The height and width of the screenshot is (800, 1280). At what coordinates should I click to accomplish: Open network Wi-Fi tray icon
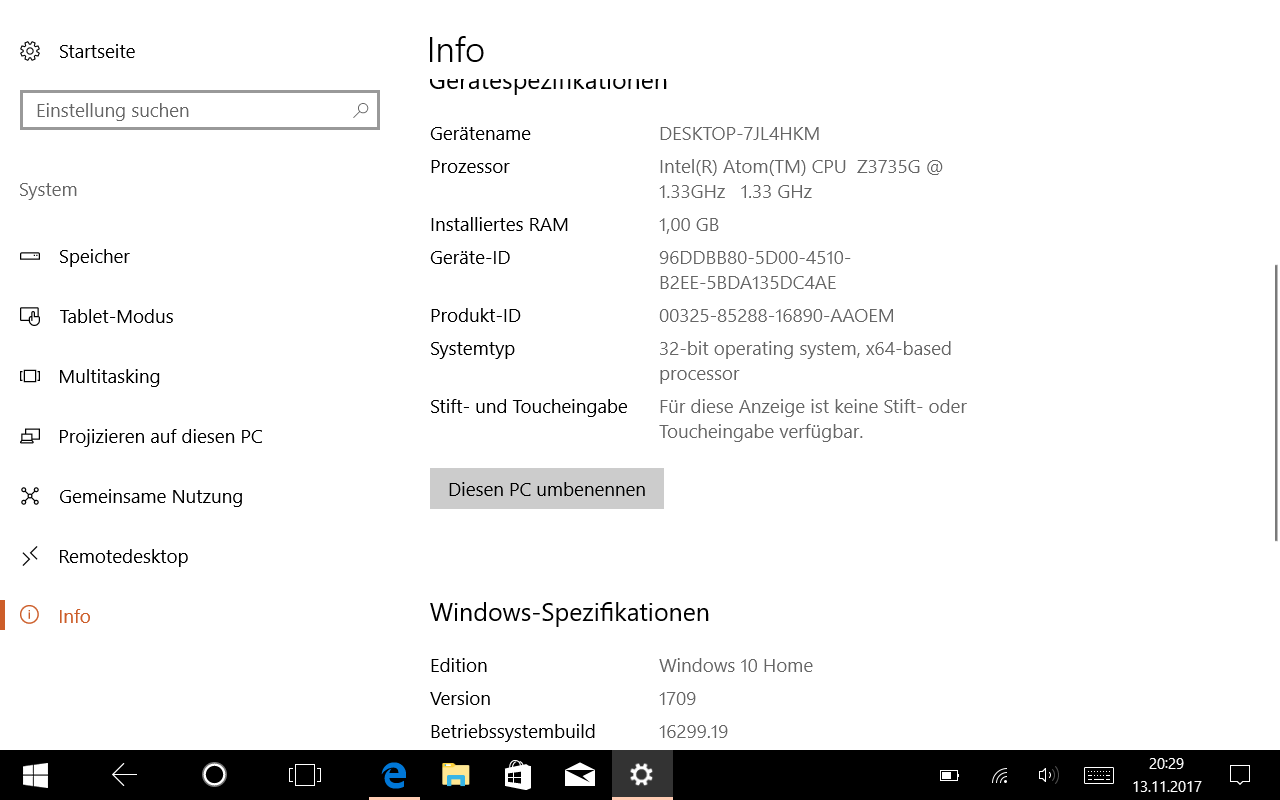click(x=999, y=775)
